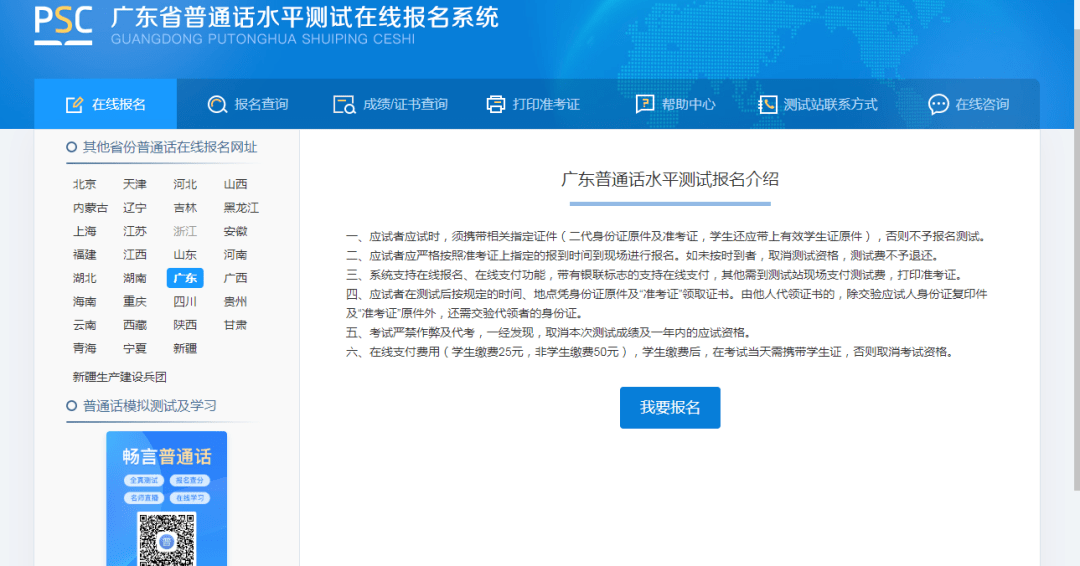The image size is (1080, 566).
Task: Click the 我要报名 button
Action: (x=670, y=408)
